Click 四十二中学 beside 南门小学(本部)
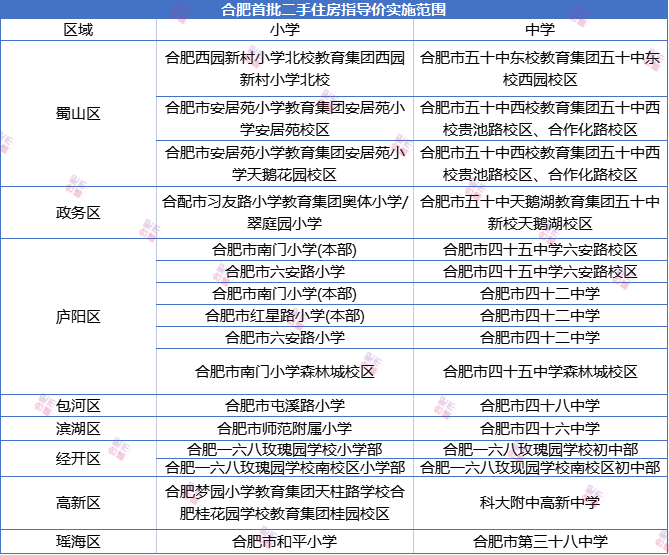 pyautogui.click(x=540, y=293)
